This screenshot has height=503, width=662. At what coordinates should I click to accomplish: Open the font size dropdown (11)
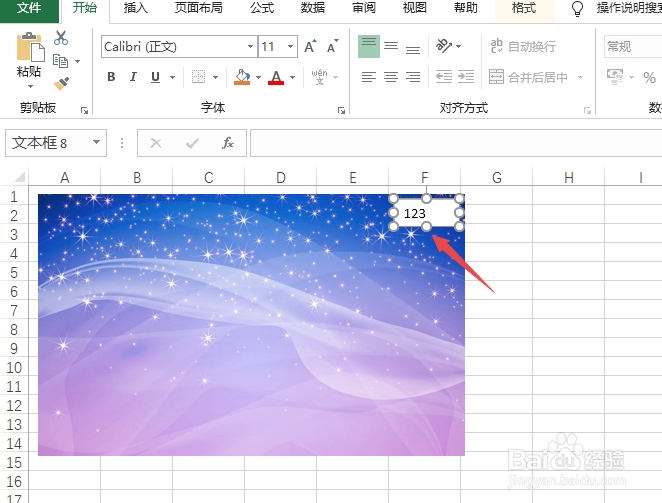[x=290, y=46]
